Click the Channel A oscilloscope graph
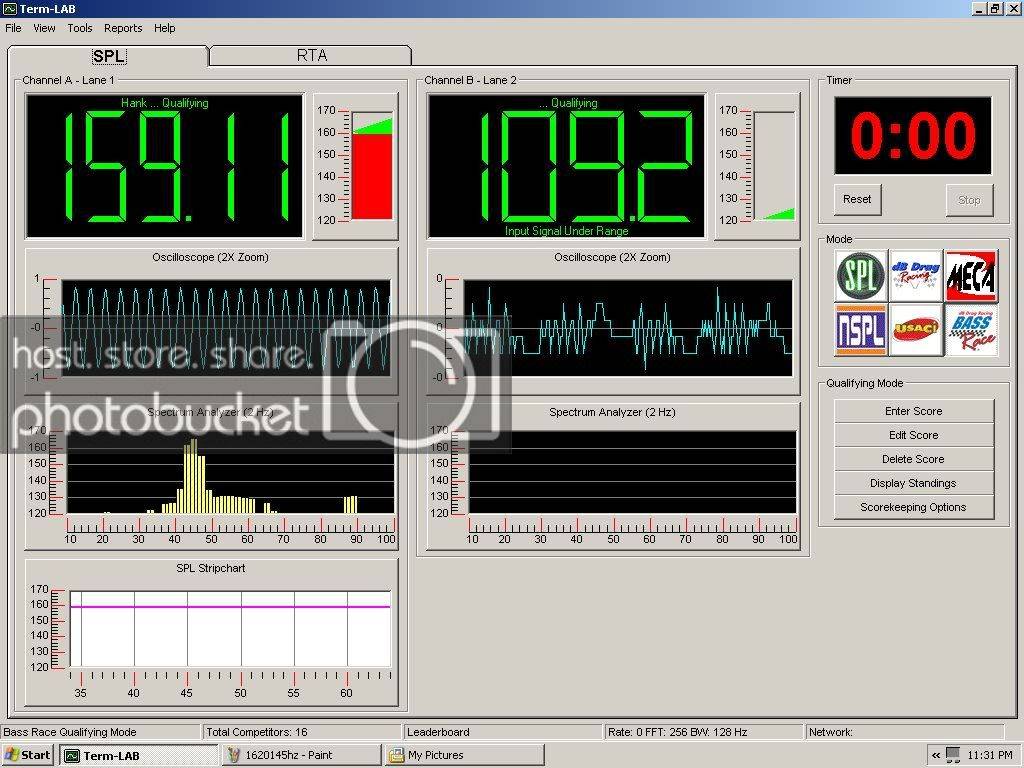 tap(226, 328)
